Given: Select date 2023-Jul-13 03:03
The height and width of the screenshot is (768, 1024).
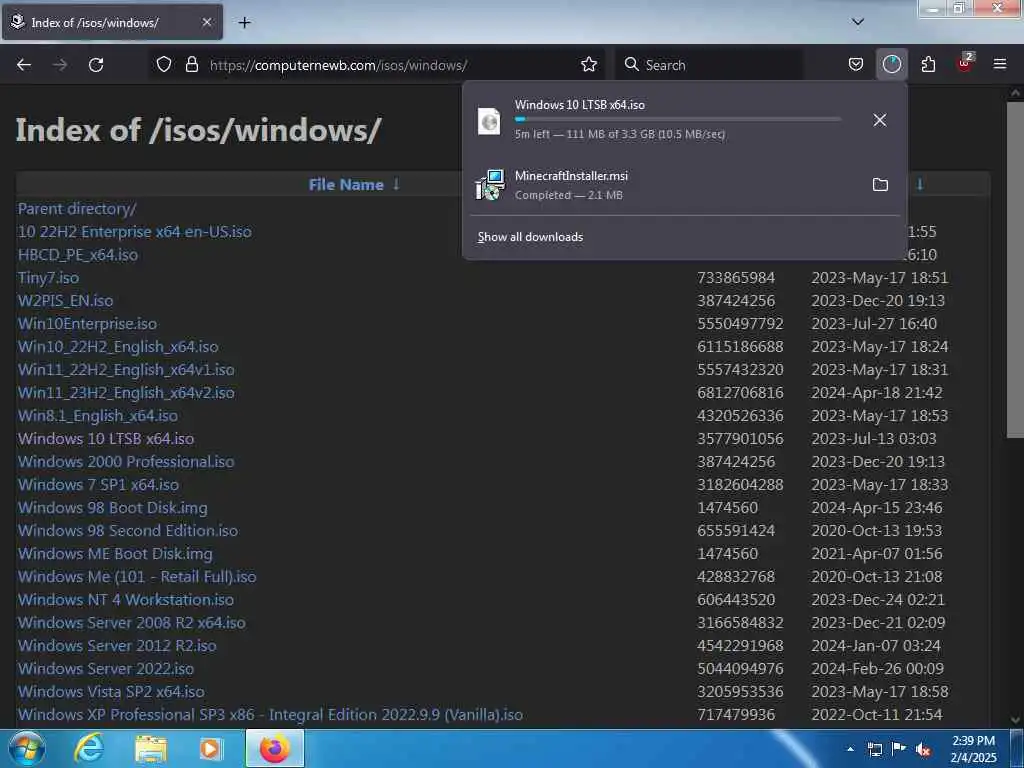Looking at the screenshot, I should pyautogui.click(x=874, y=438).
